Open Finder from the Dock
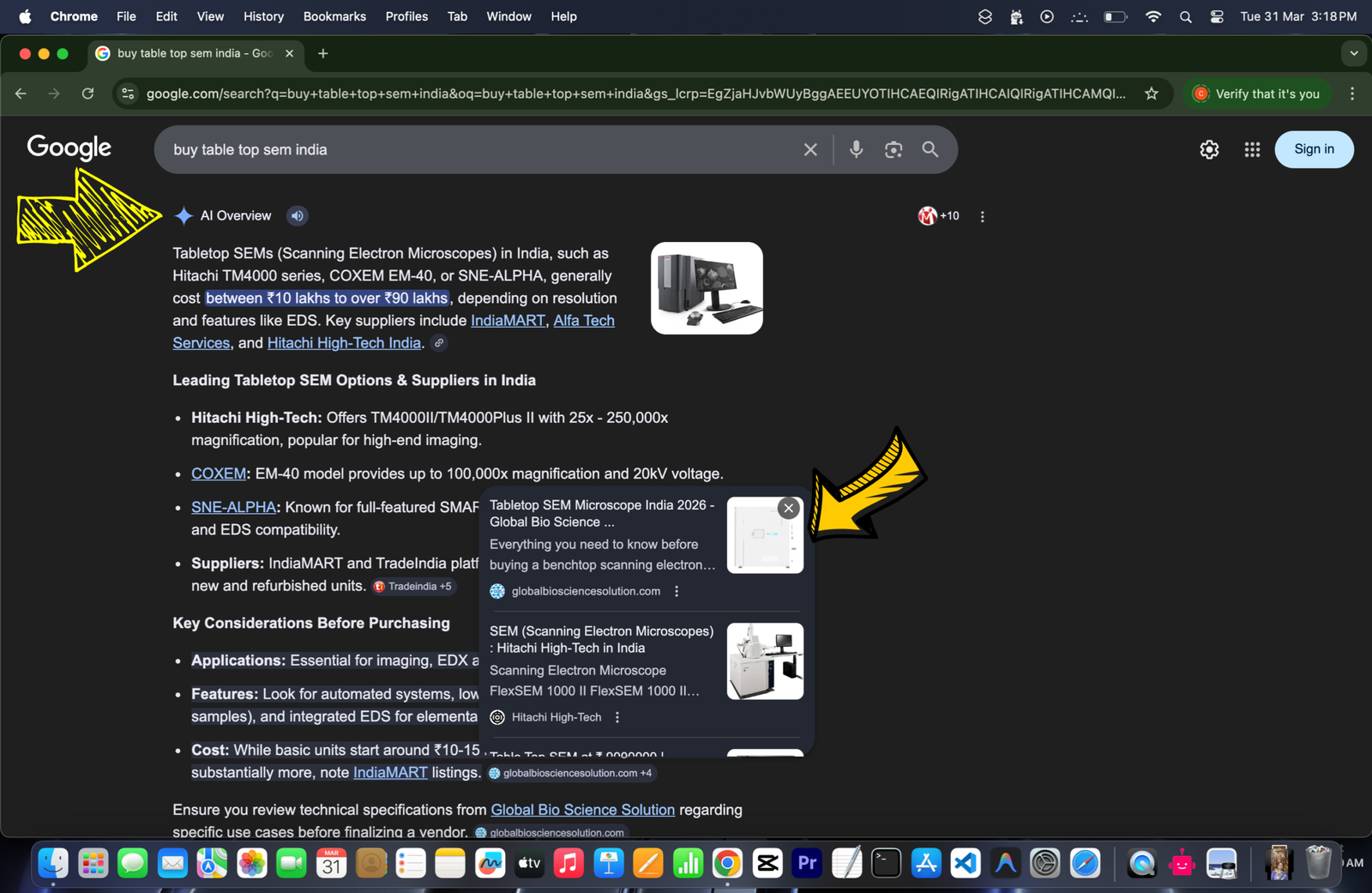The width and height of the screenshot is (1372, 893). (x=53, y=863)
